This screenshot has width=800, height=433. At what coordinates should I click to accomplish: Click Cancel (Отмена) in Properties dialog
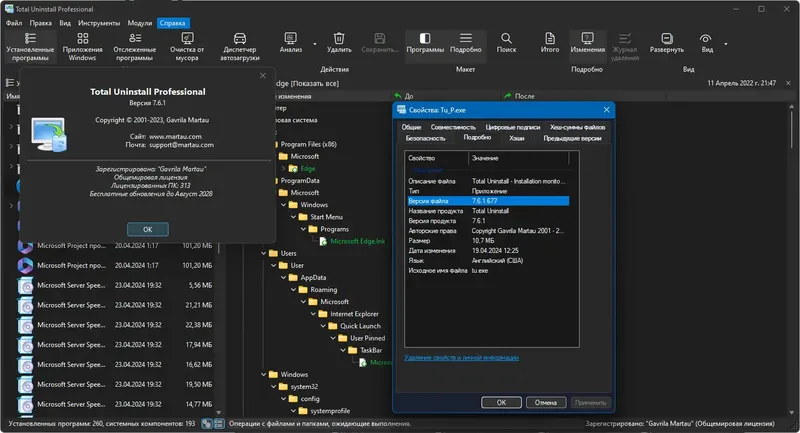pos(545,402)
